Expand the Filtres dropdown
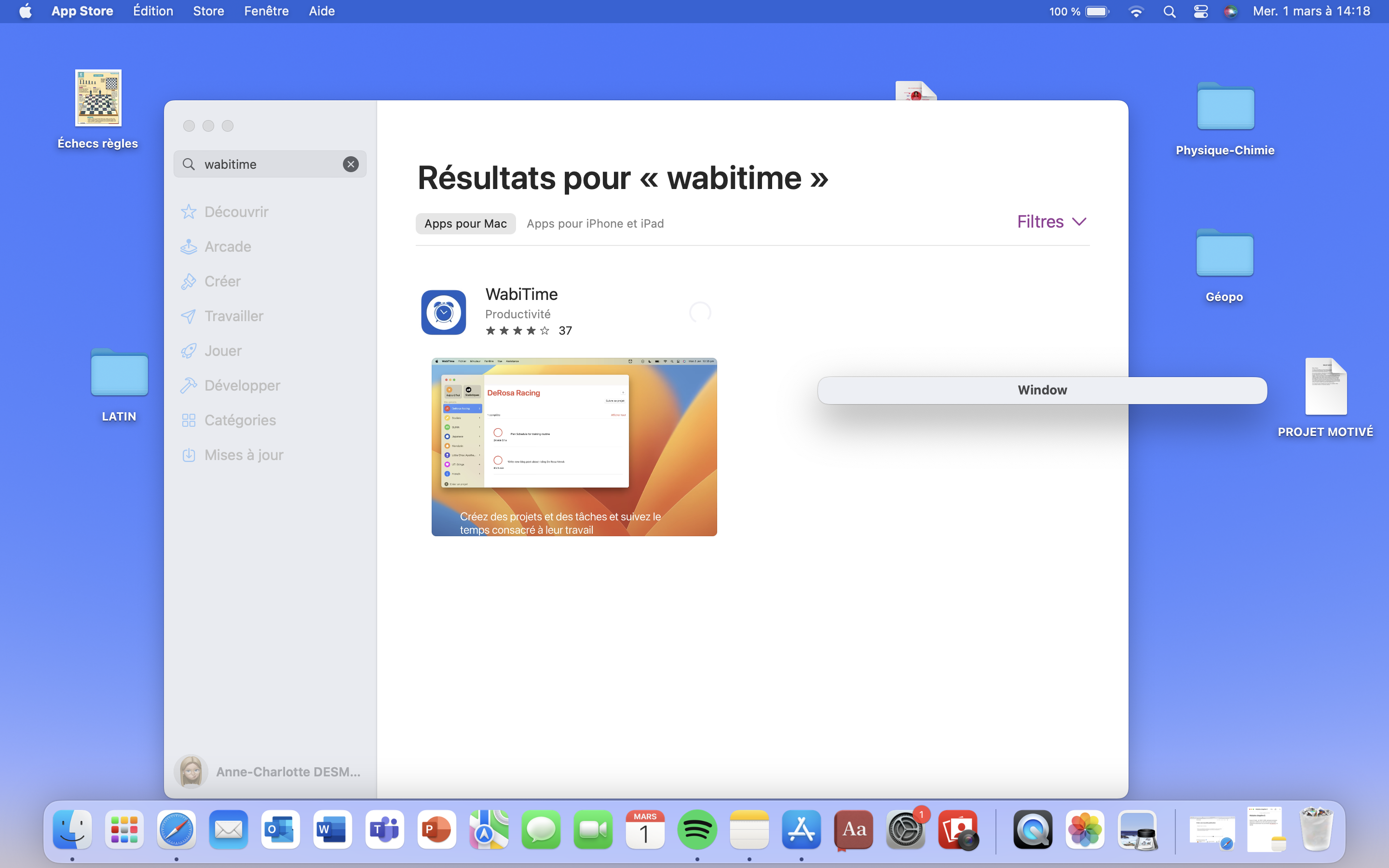1389x868 pixels. (1051, 222)
